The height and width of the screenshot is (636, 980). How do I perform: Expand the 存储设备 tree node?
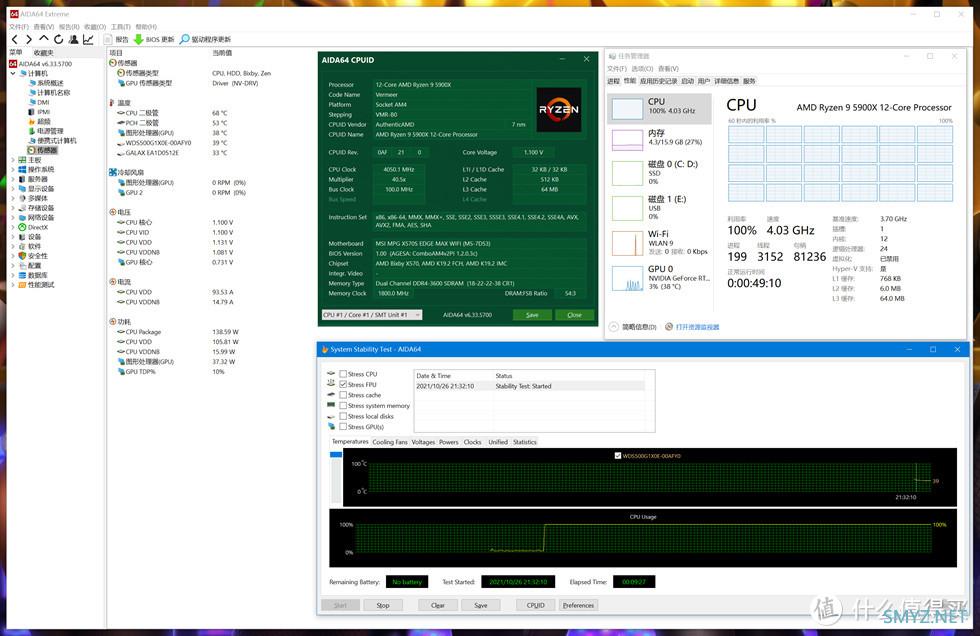pos(13,208)
